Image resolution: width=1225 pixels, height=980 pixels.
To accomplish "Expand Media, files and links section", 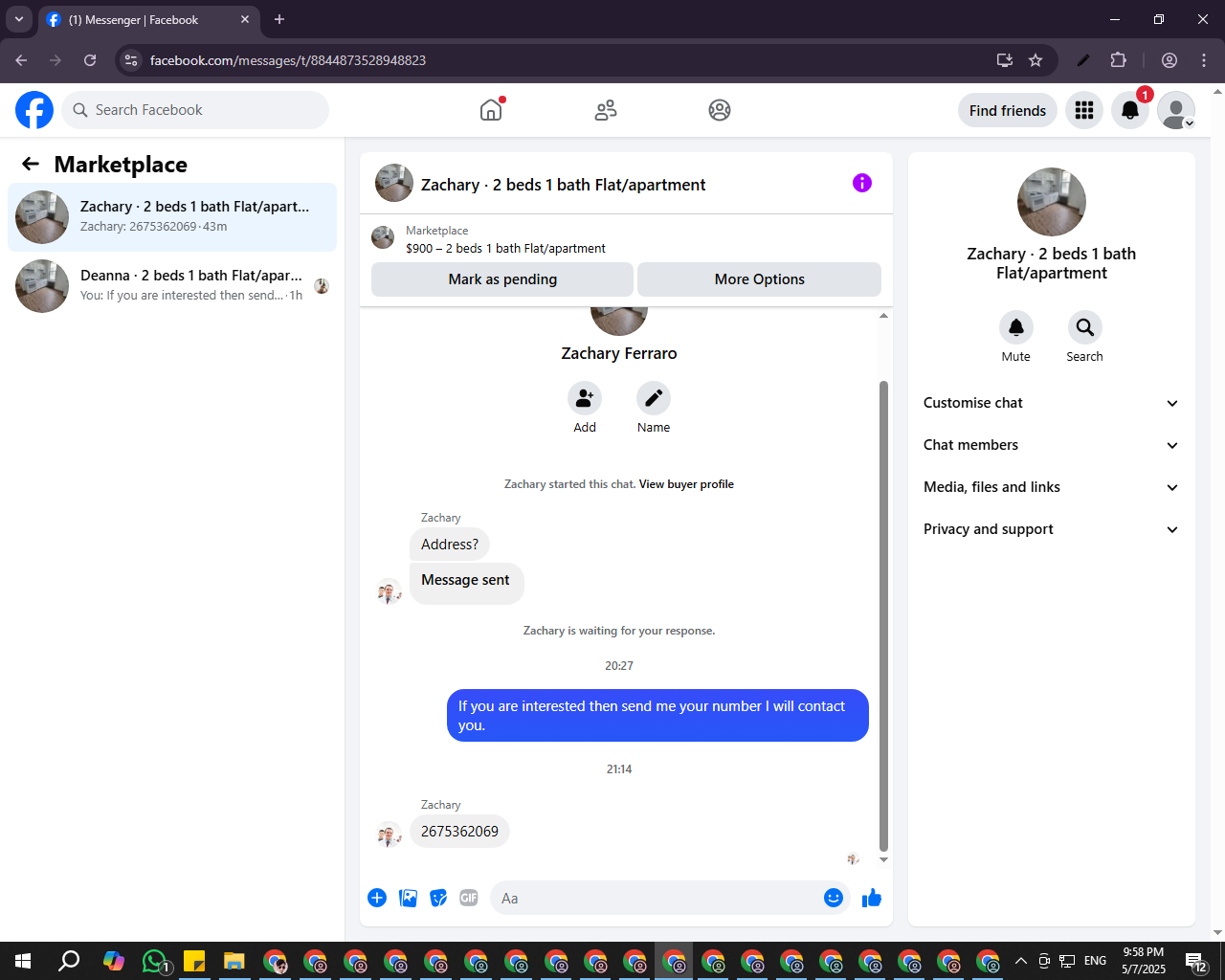I will coord(1052,487).
